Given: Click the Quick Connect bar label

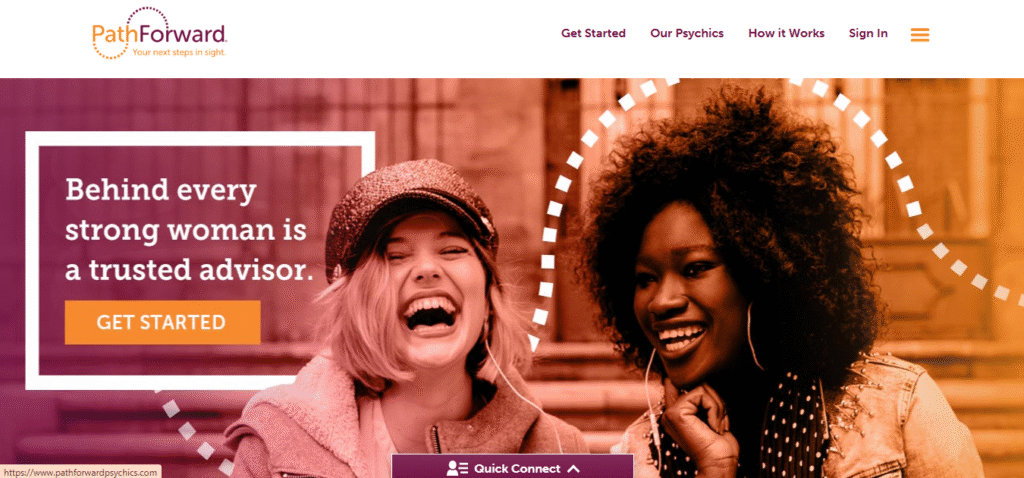Looking at the screenshot, I should [x=517, y=468].
